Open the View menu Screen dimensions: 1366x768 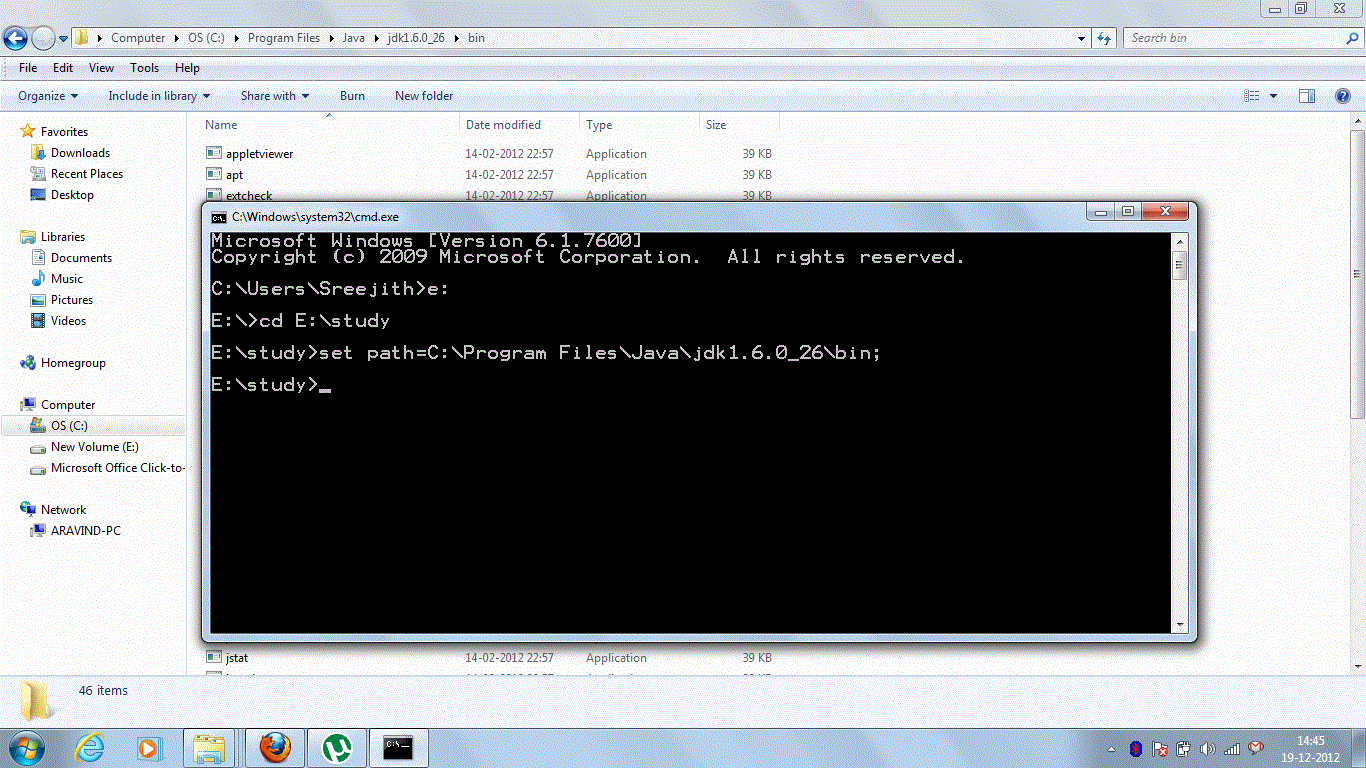click(101, 67)
